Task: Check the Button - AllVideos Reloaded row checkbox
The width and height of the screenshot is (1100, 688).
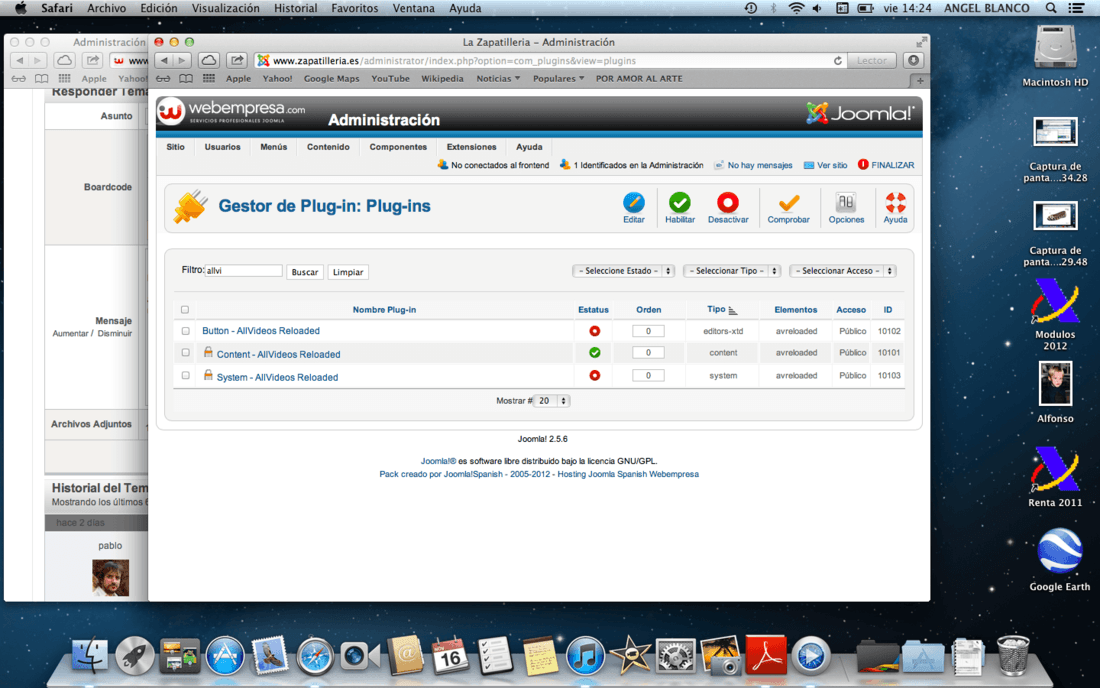Action: 185,331
